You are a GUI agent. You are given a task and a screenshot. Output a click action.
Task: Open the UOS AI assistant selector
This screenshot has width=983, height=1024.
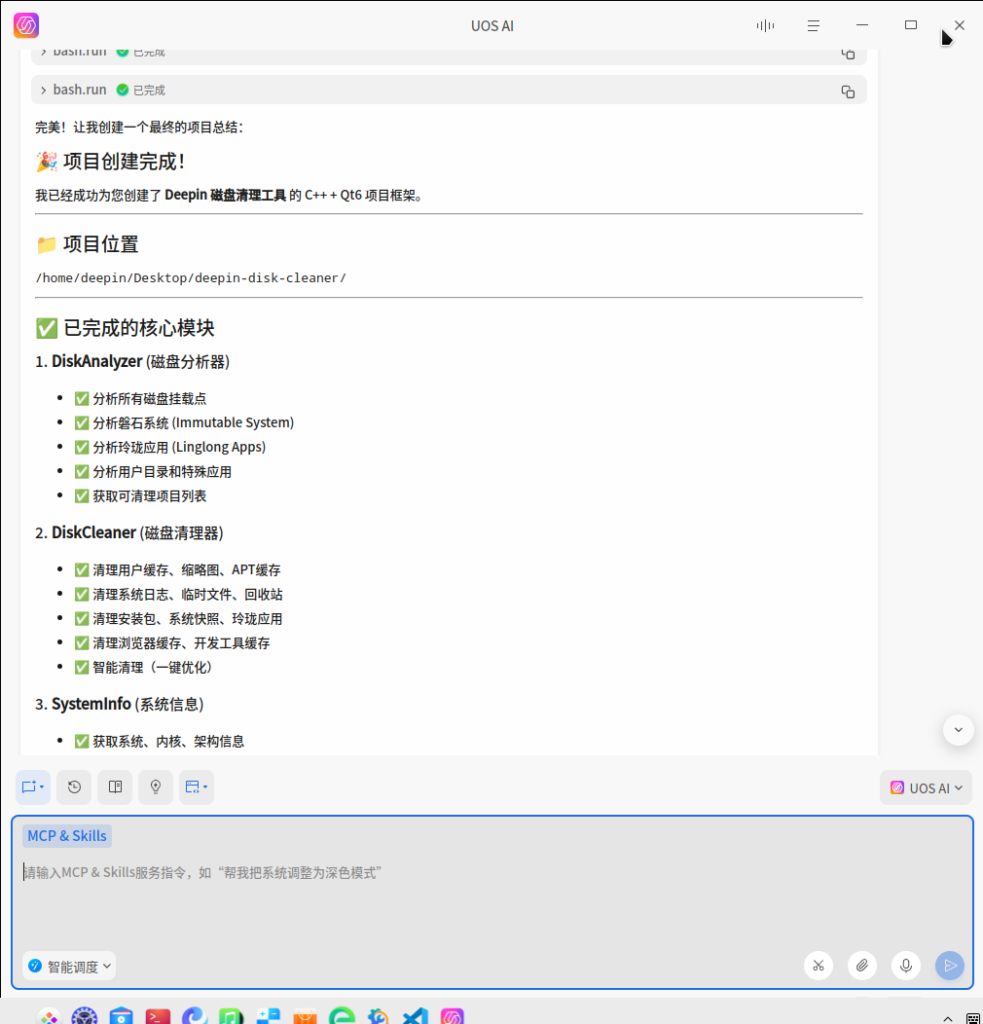coord(926,788)
